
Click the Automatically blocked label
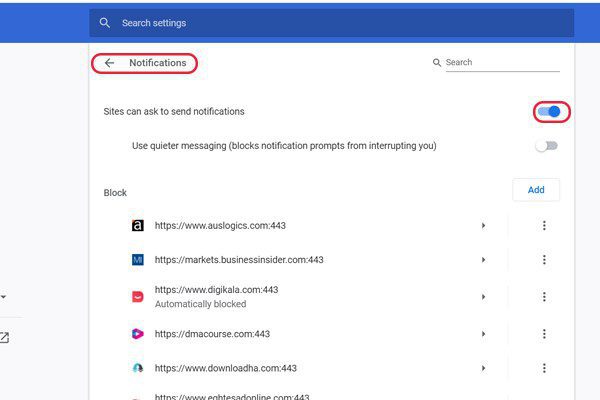click(x=201, y=304)
